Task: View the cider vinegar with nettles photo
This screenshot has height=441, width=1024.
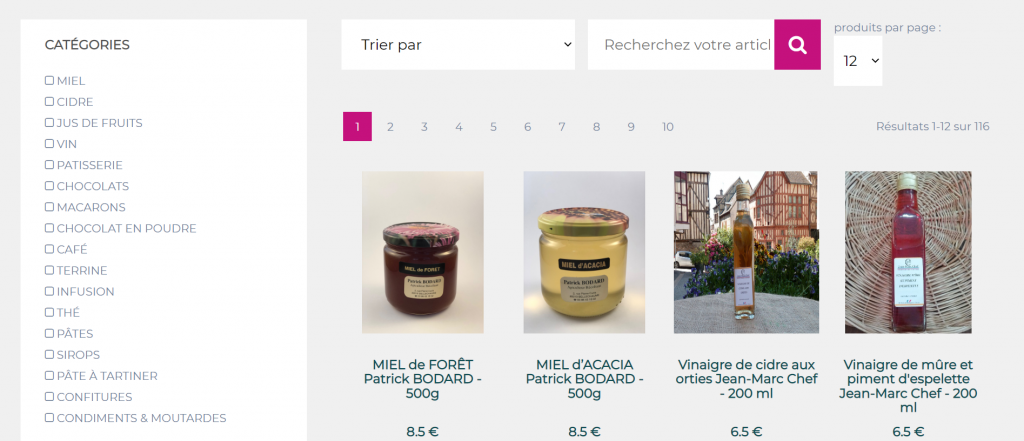Action: coord(746,252)
